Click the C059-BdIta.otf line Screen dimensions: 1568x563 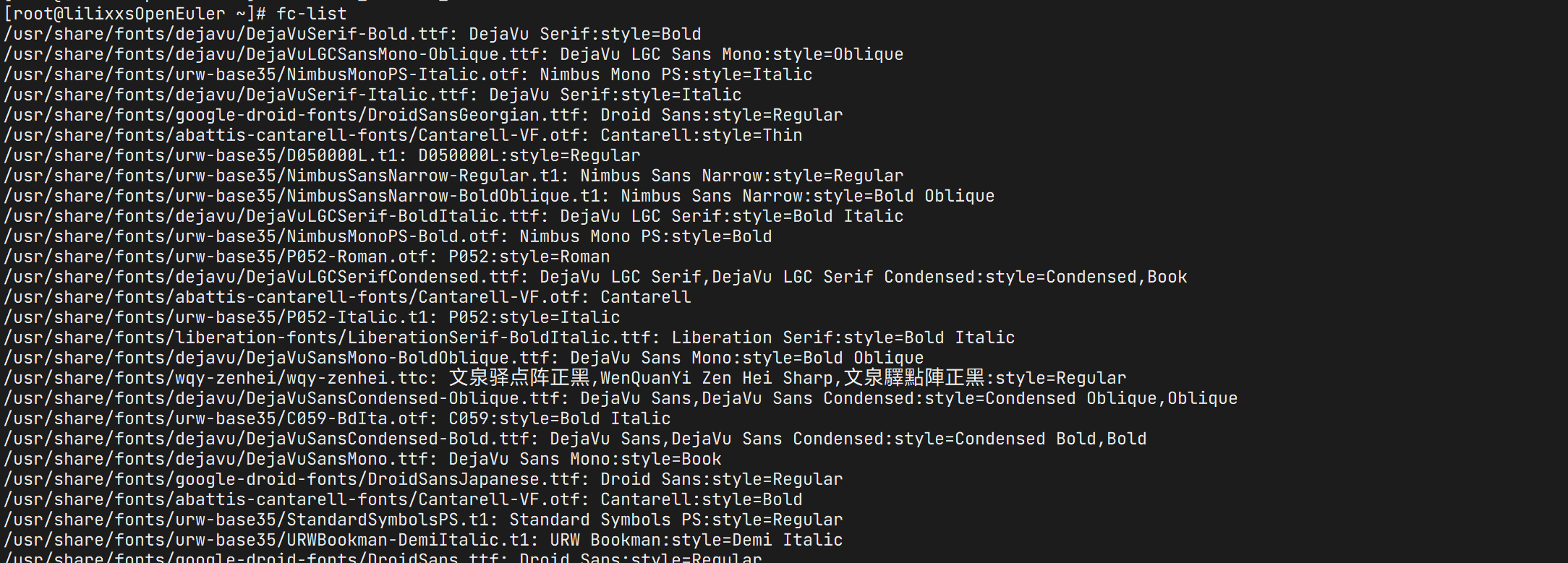[337, 418]
